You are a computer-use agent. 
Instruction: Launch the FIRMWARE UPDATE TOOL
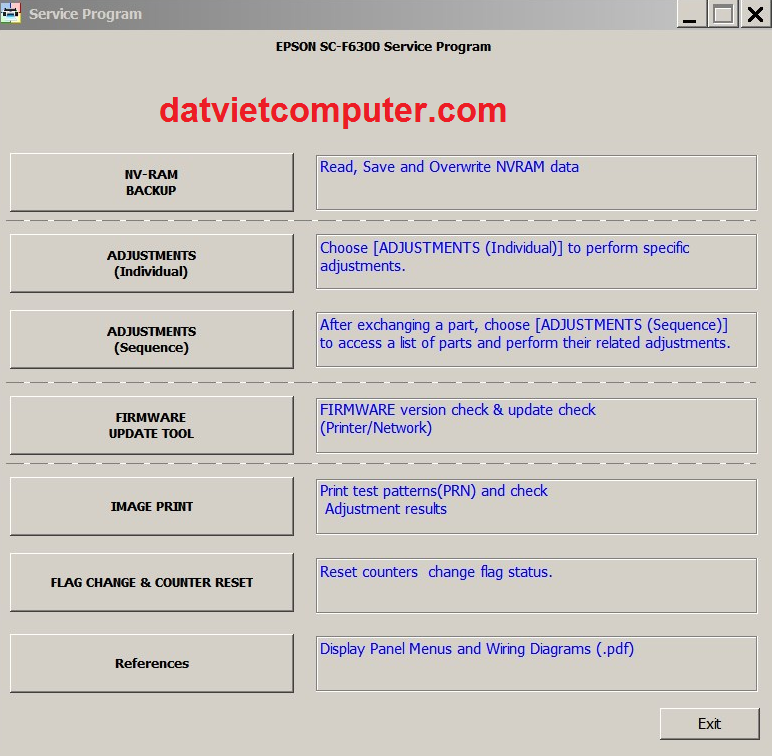[x=151, y=425]
